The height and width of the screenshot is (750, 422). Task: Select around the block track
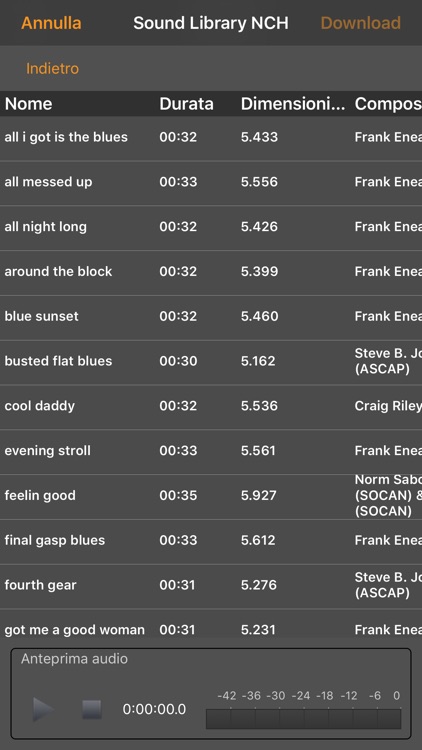(x=211, y=272)
